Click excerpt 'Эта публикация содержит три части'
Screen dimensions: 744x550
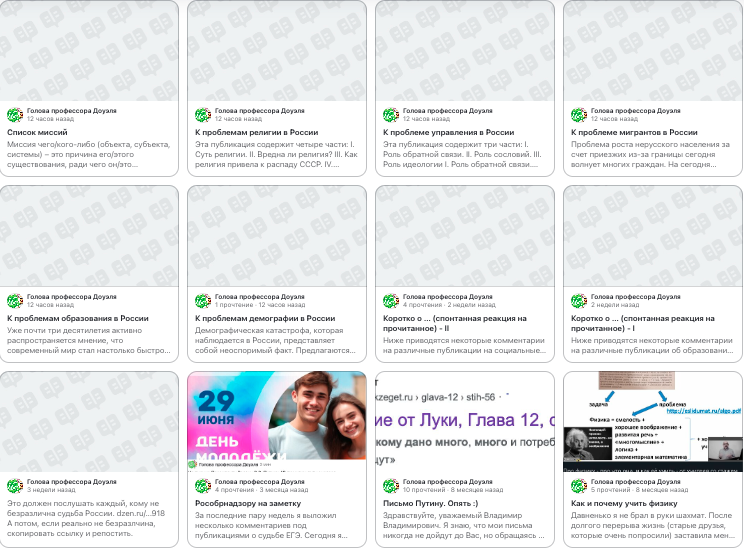[462, 154]
